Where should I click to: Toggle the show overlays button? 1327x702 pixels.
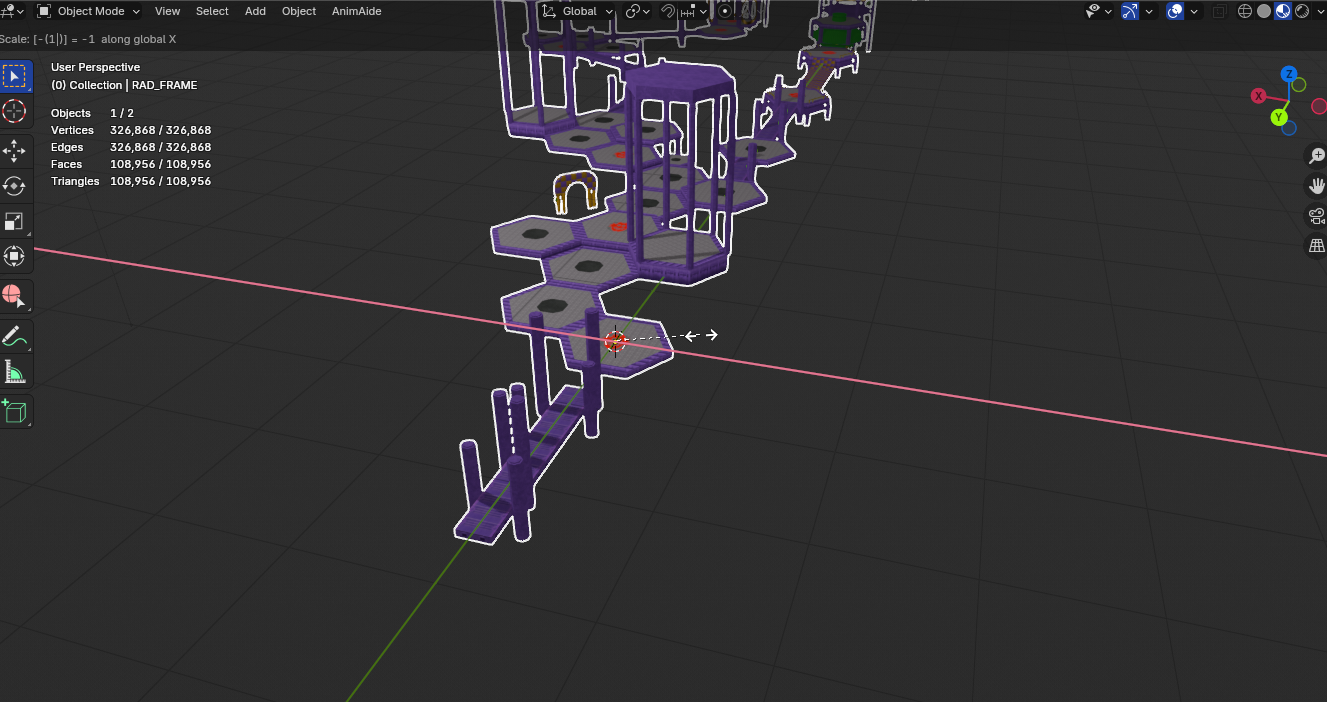tap(1176, 12)
